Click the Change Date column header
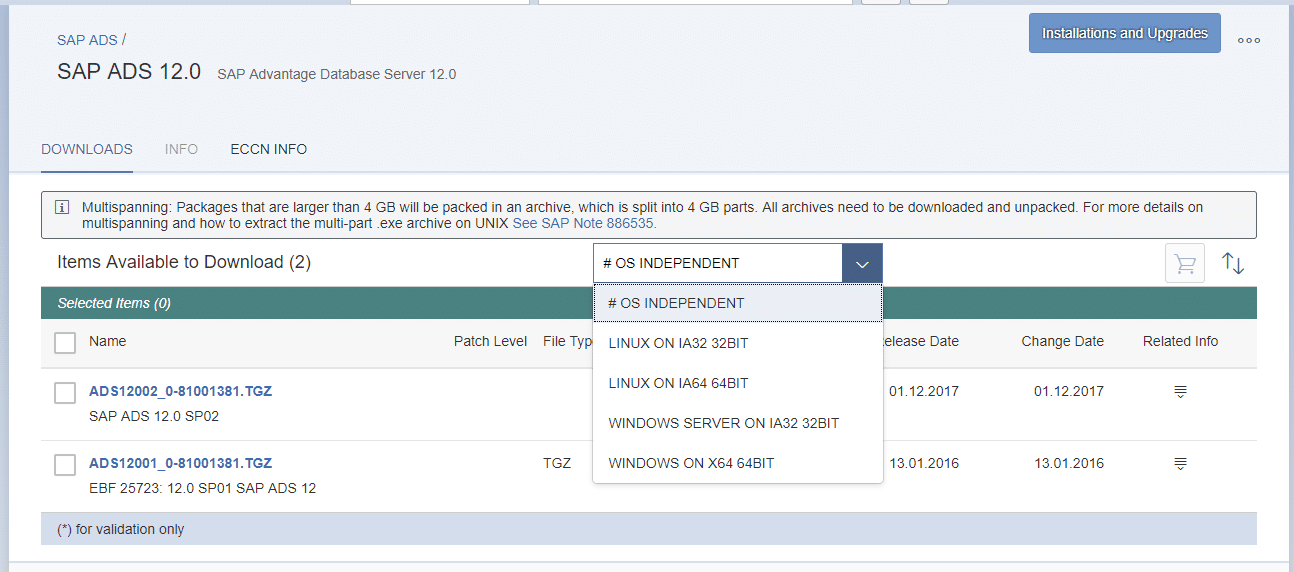 [x=1063, y=341]
